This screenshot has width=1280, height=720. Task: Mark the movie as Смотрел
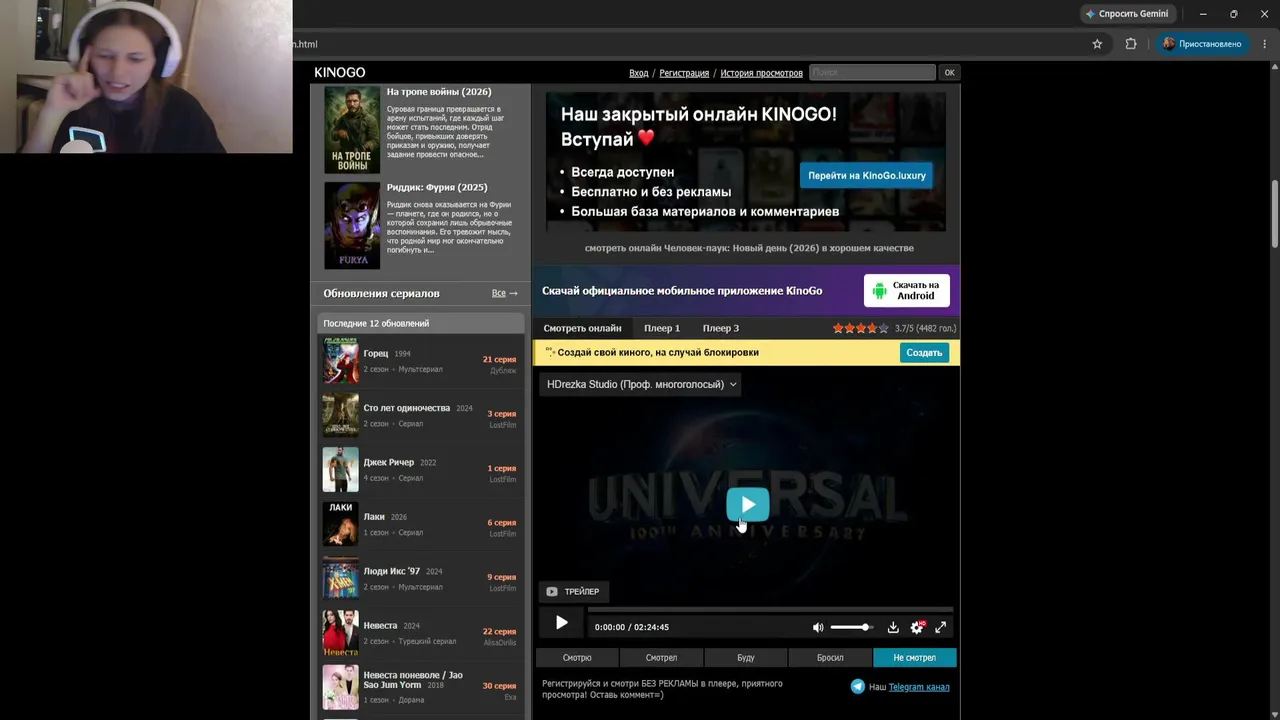coord(661,657)
